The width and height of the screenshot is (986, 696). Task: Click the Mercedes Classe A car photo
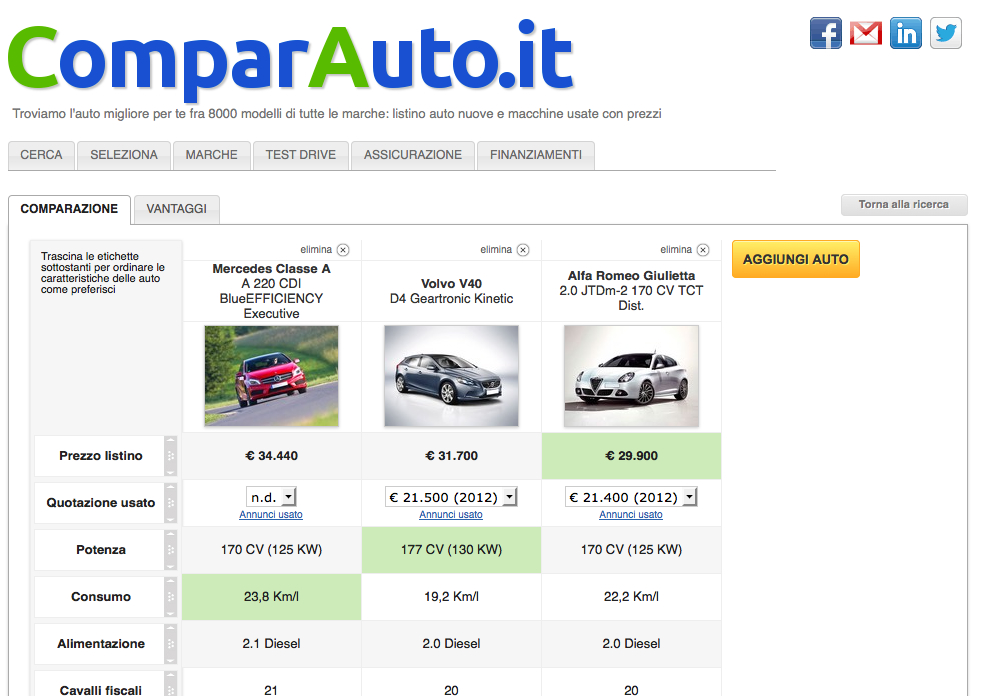272,376
